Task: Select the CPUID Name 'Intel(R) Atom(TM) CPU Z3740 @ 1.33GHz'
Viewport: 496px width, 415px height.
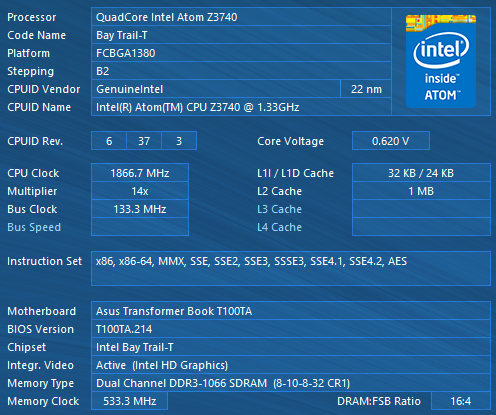Action: [x=241, y=107]
